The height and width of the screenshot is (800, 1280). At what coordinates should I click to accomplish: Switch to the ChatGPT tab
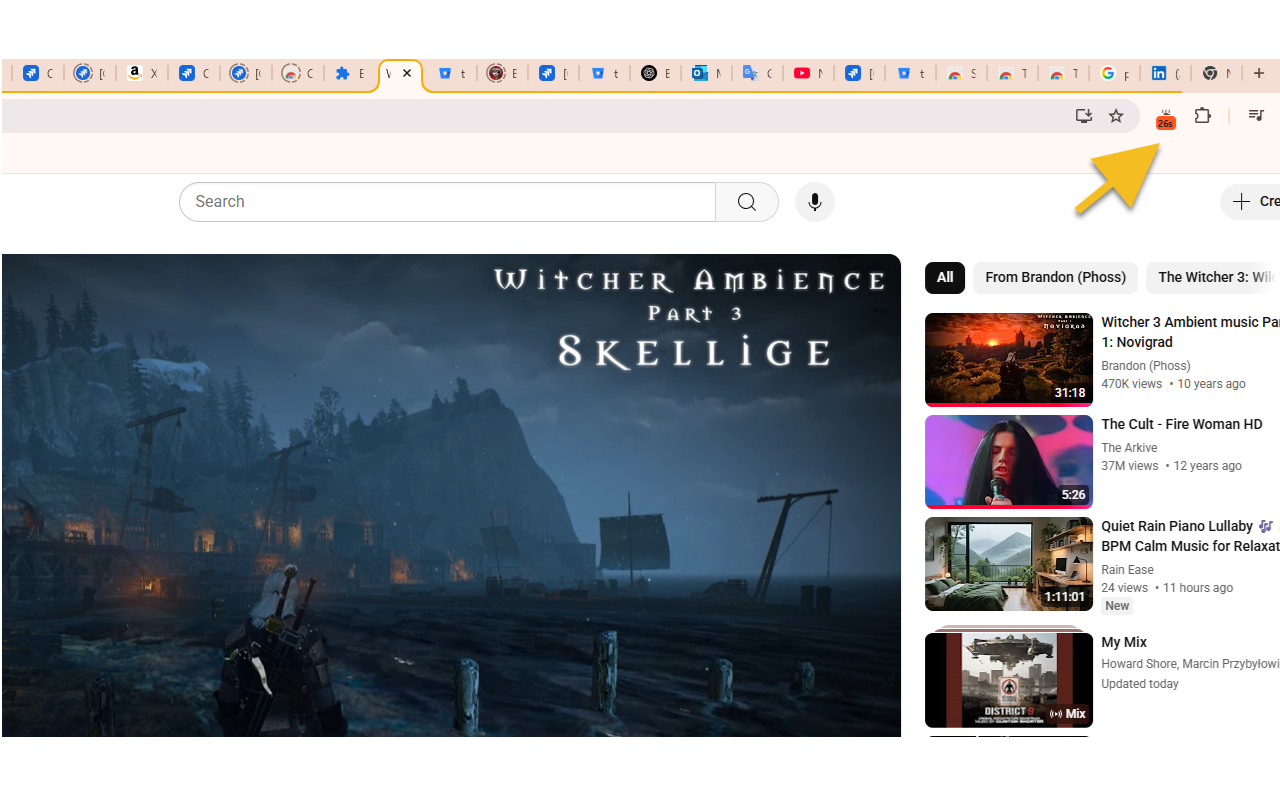click(x=655, y=73)
